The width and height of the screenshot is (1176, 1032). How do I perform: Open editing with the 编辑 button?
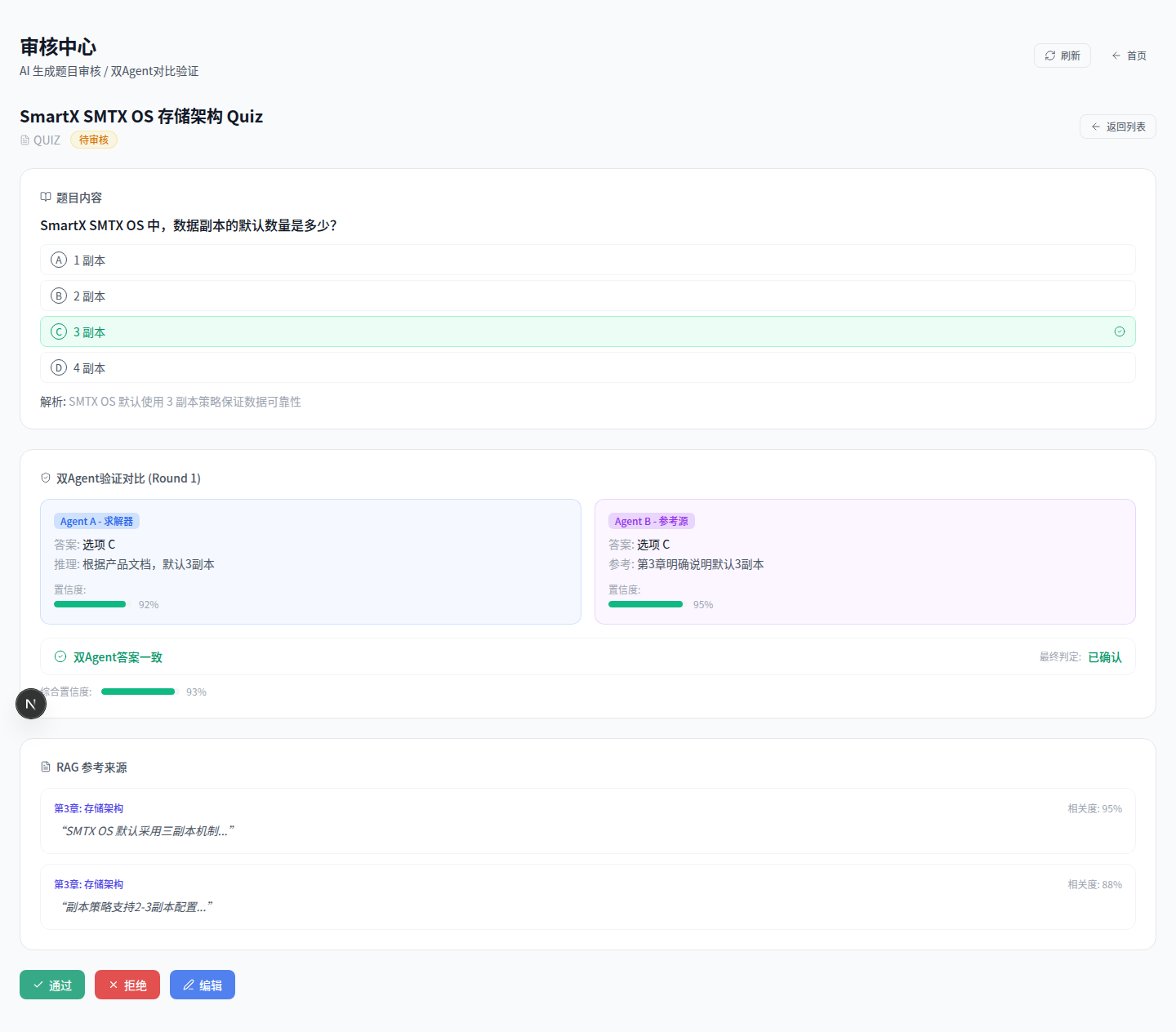click(203, 985)
